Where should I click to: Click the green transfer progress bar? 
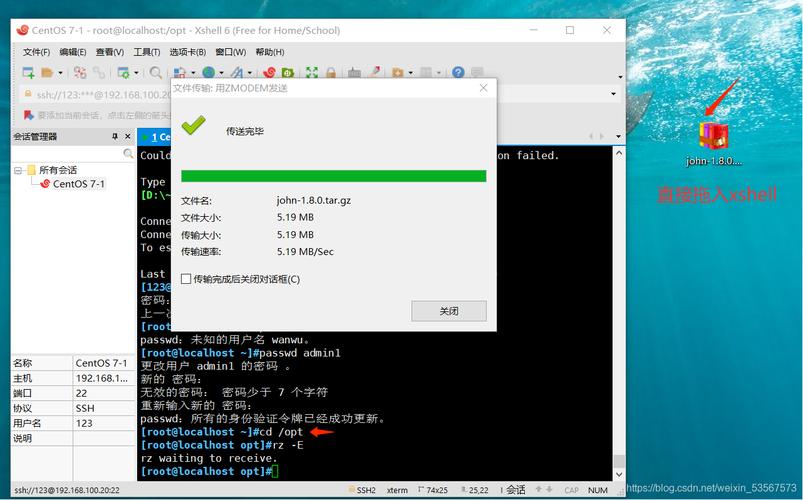pos(333,176)
